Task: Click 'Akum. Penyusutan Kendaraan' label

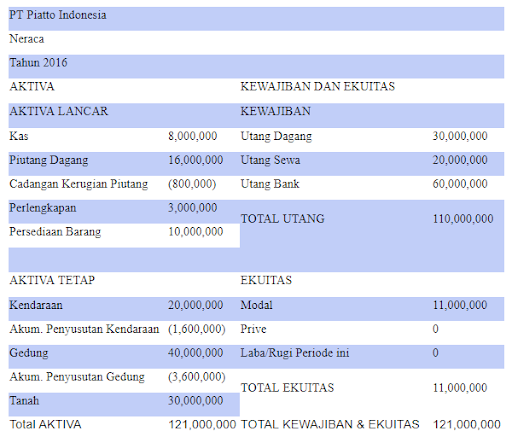Action: point(84,329)
